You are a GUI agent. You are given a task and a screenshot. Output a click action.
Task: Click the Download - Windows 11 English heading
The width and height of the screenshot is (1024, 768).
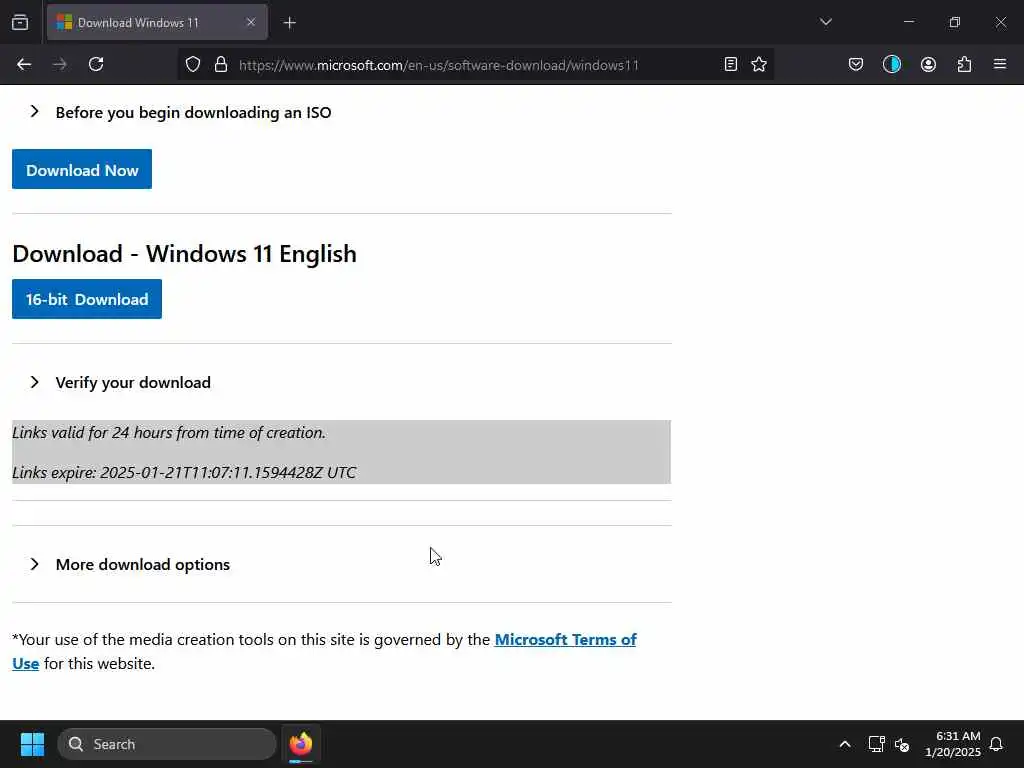[x=184, y=253]
